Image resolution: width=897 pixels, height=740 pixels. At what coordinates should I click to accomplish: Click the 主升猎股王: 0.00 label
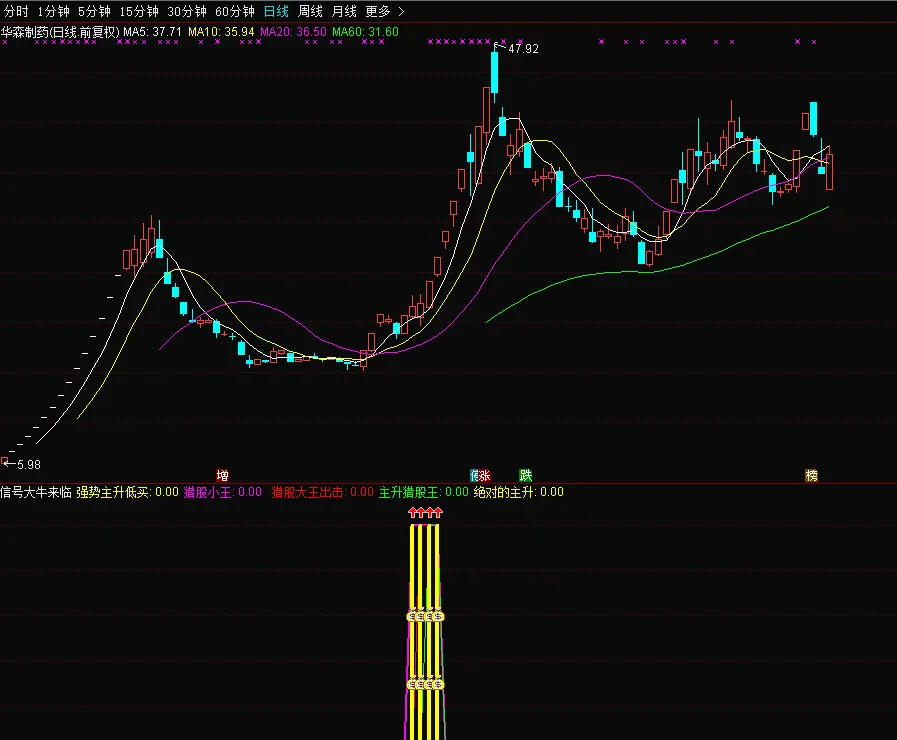click(424, 492)
